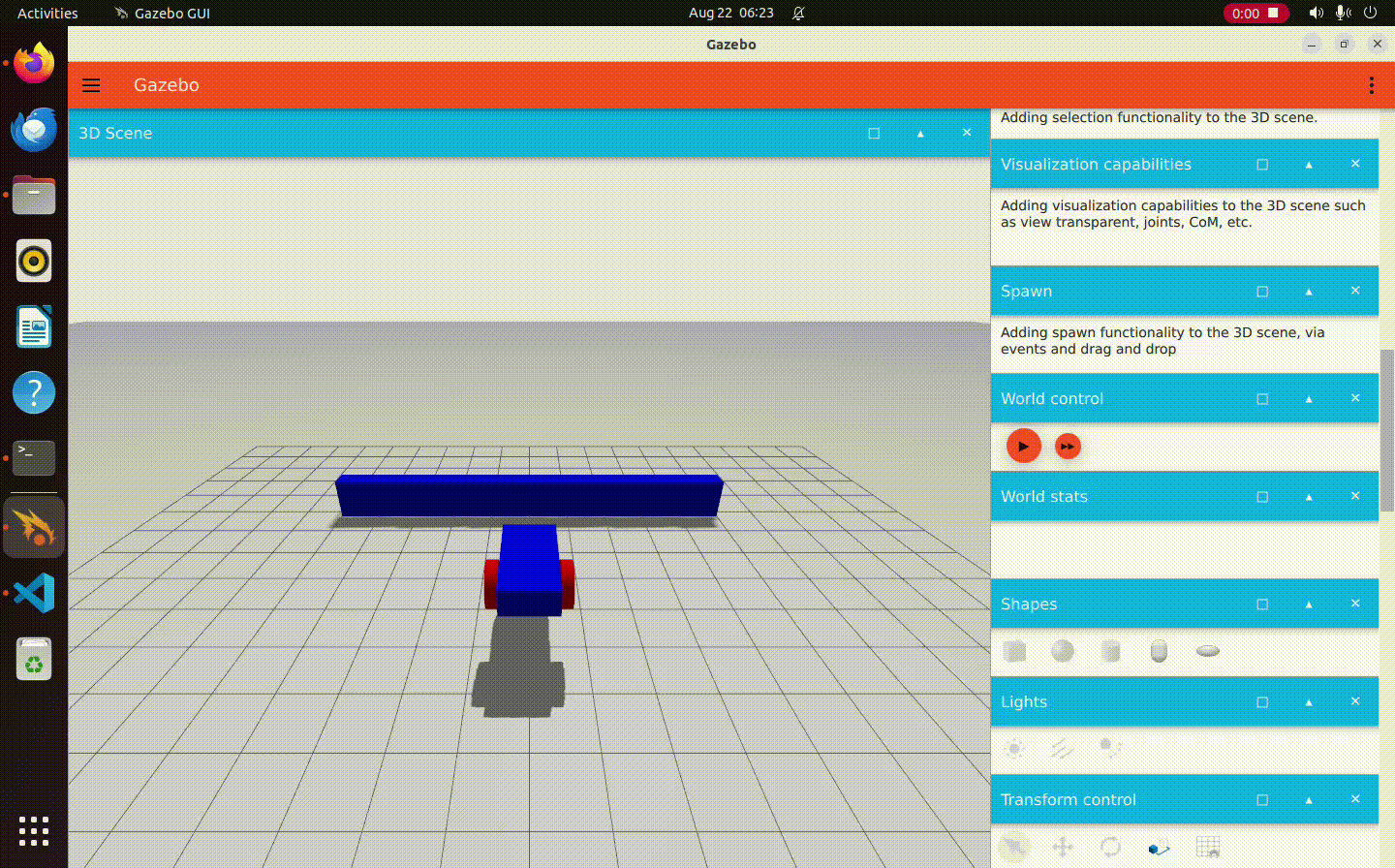Insert a box shape
This screenshot has width=1395, height=868.
1014,651
